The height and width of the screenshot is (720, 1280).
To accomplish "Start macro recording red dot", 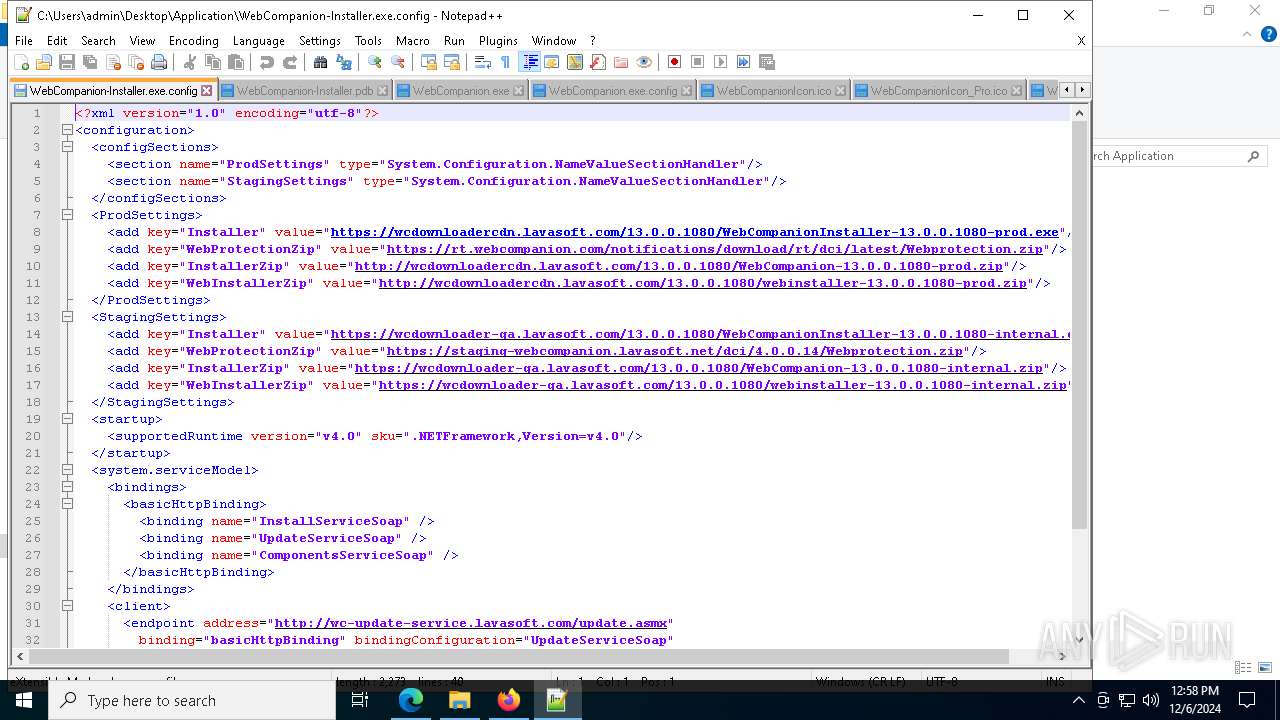I will pyautogui.click(x=675, y=62).
